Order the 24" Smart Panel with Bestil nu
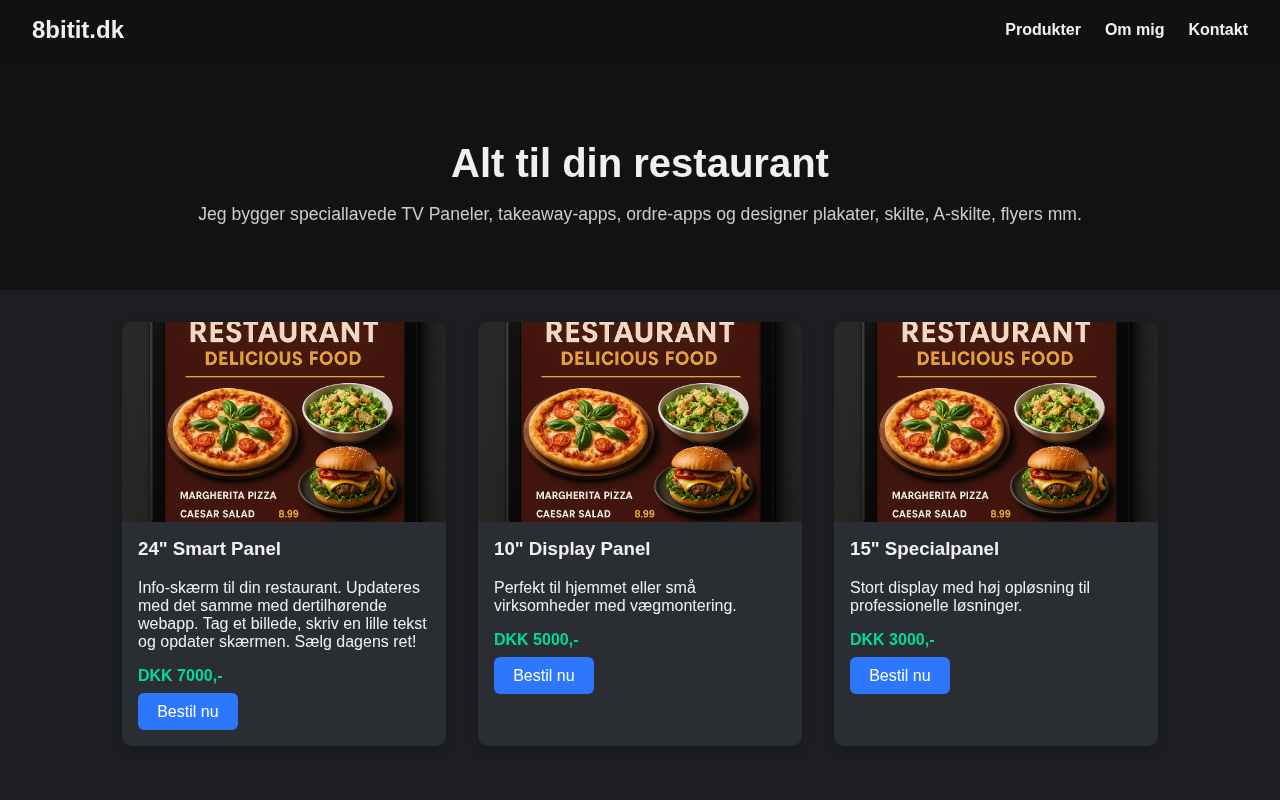The image size is (1280, 800). click(x=188, y=711)
